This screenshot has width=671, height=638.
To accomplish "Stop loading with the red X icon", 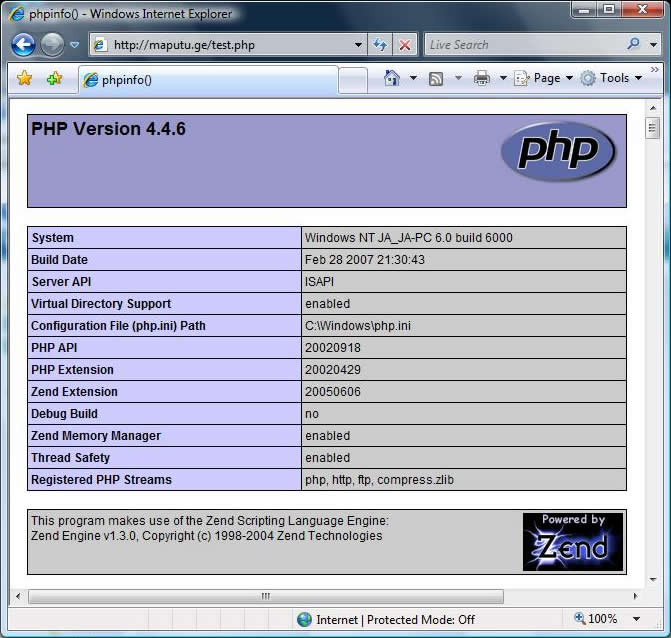I will tap(404, 45).
